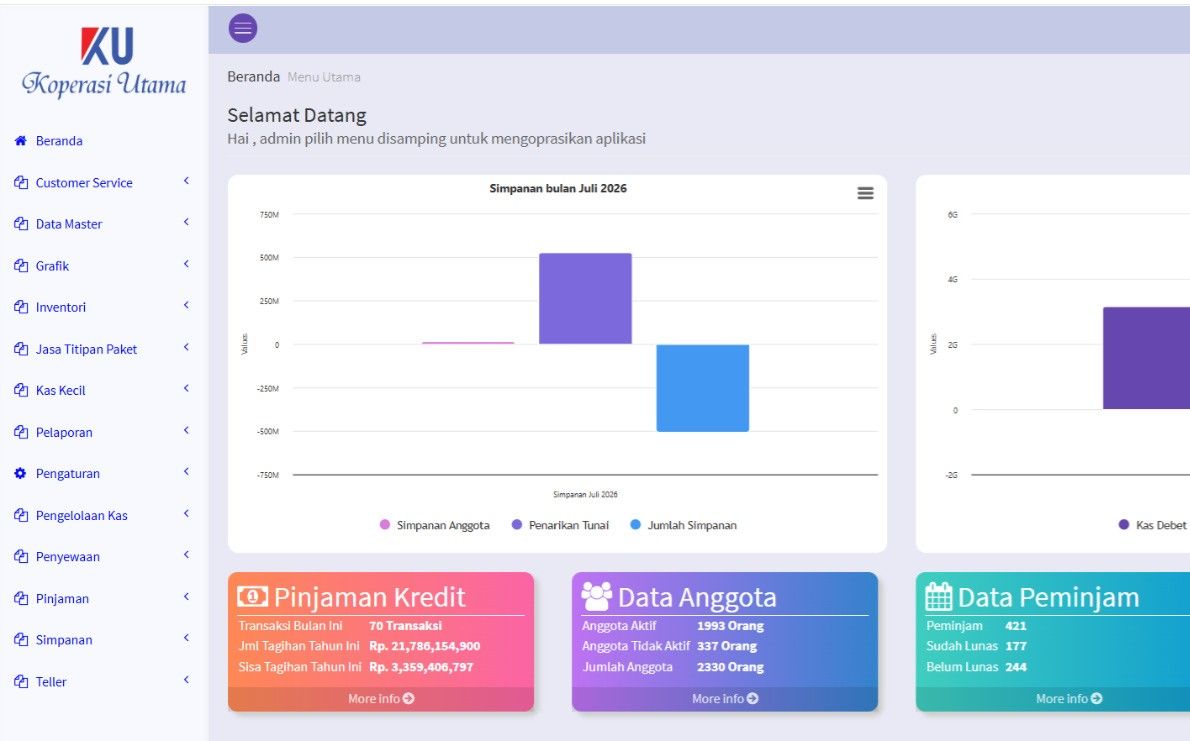Click More info on the Data Anggota card
The width and height of the screenshot is (1190, 741).
click(x=725, y=698)
